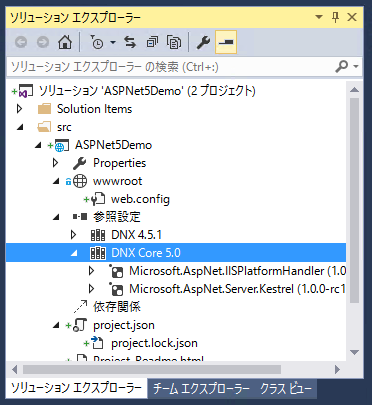Open the search options dropdown arrow
Screen dimensions: 372x405
coord(356,67)
